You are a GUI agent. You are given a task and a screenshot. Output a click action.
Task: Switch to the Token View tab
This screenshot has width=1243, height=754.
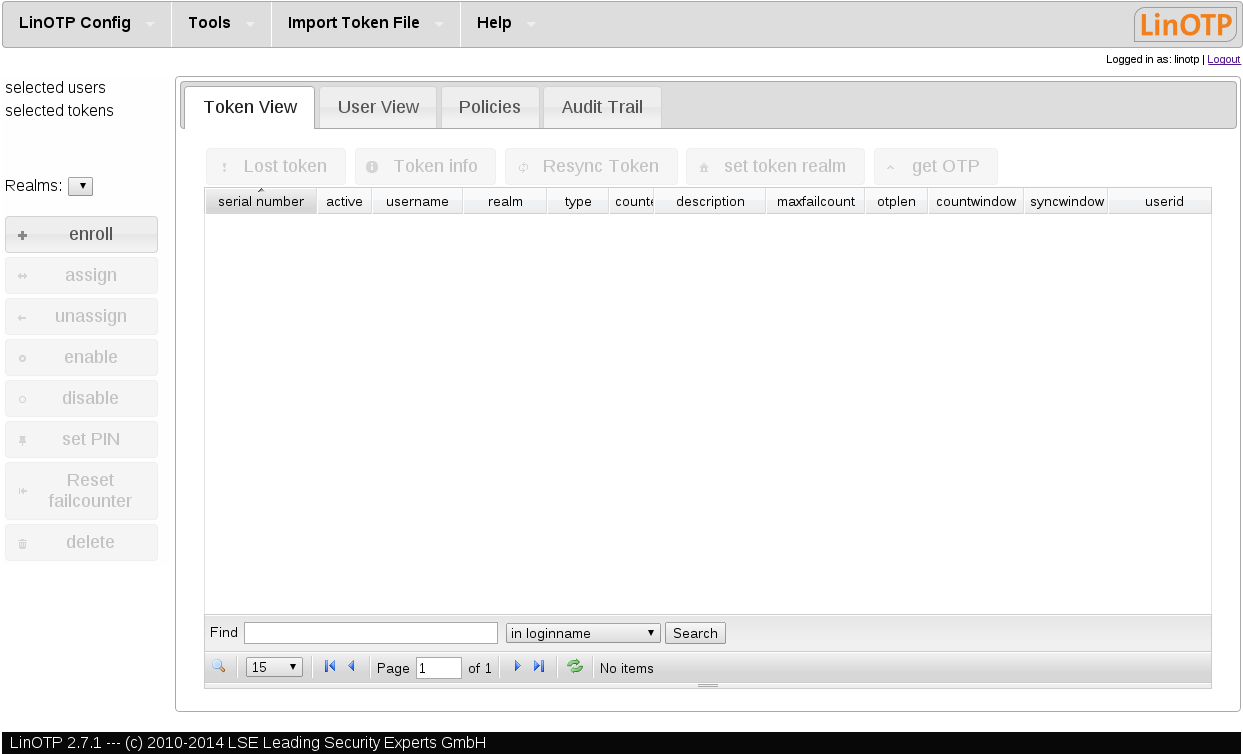250,107
